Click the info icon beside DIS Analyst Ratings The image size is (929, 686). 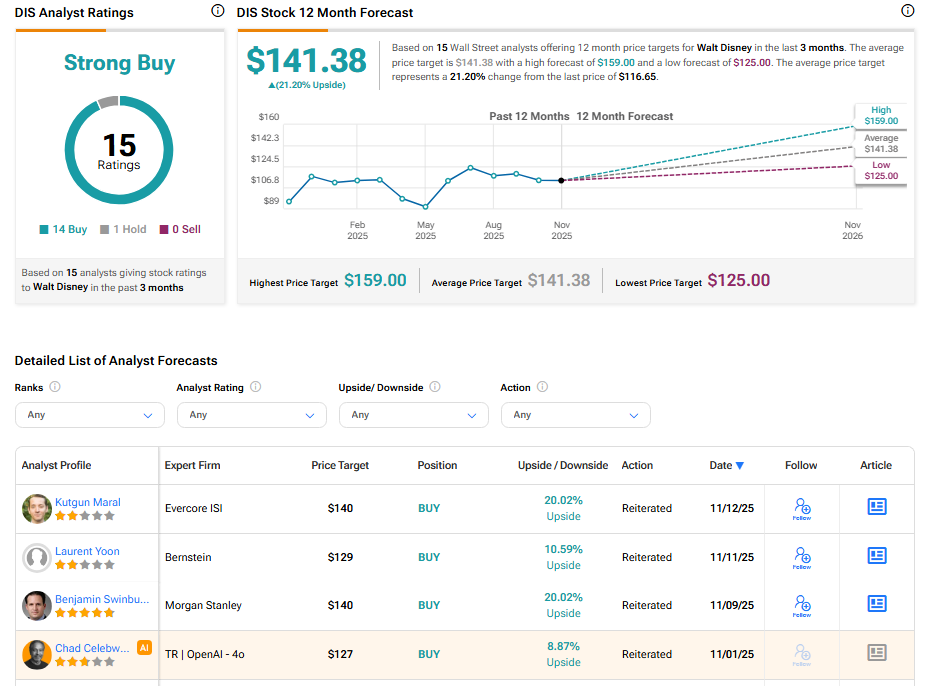click(x=218, y=11)
